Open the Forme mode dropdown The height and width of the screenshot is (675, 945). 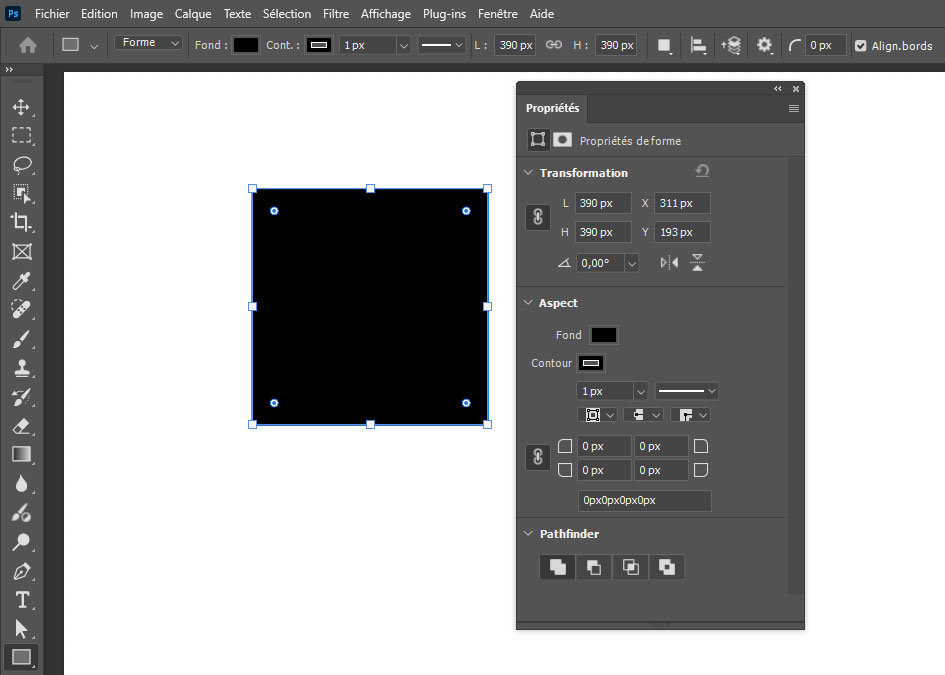149,43
